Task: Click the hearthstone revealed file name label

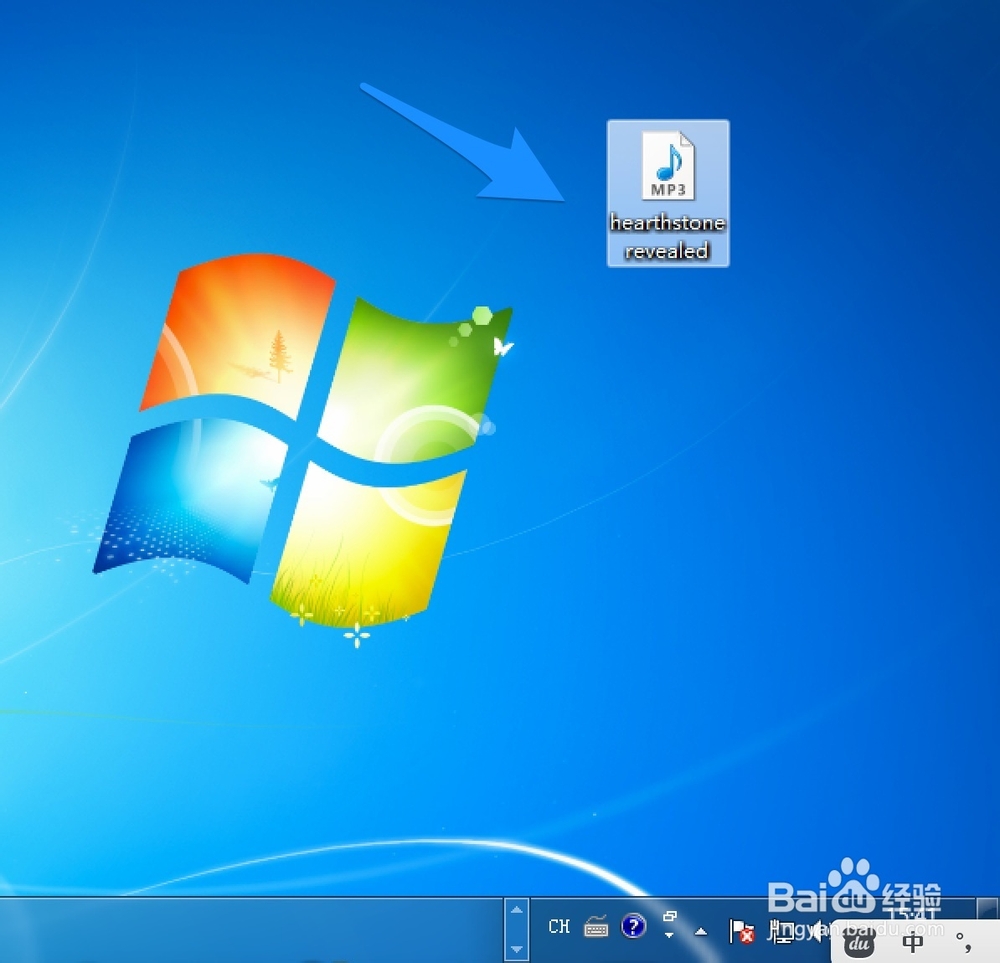Action: point(668,237)
